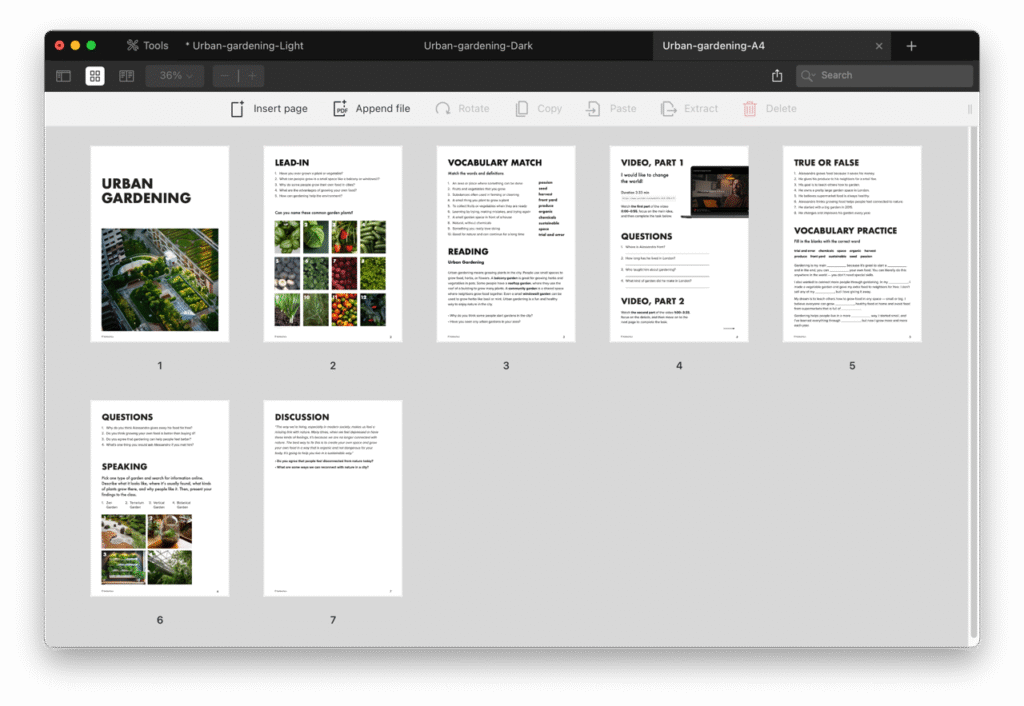Viewport: 1024px width, 706px height.
Task: Expand the 36% zoom level dropdown
Action: click(175, 76)
